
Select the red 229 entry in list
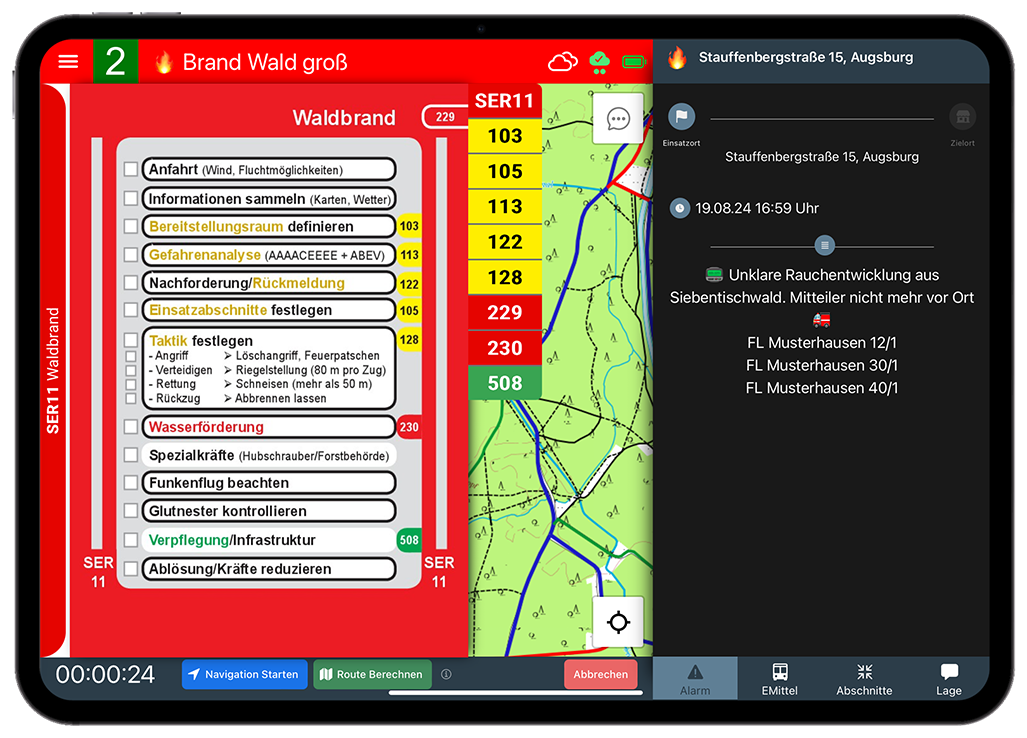click(x=505, y=312)
